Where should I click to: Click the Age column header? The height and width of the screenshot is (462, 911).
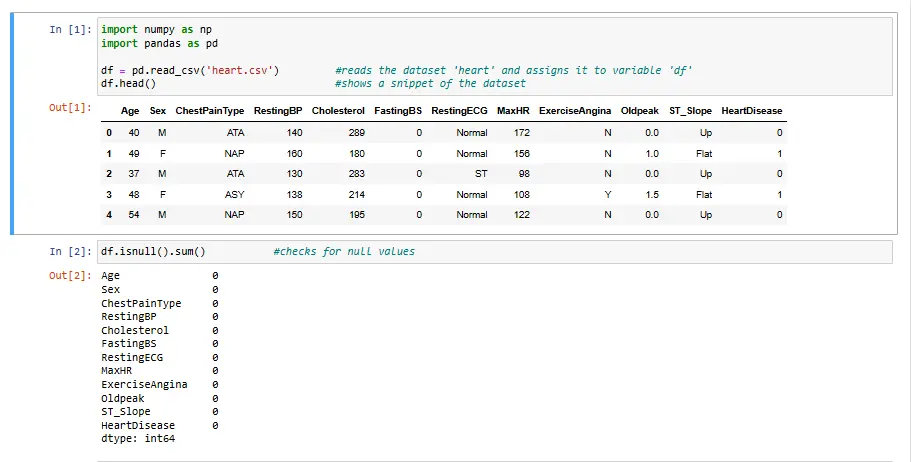tap(130, 111)
